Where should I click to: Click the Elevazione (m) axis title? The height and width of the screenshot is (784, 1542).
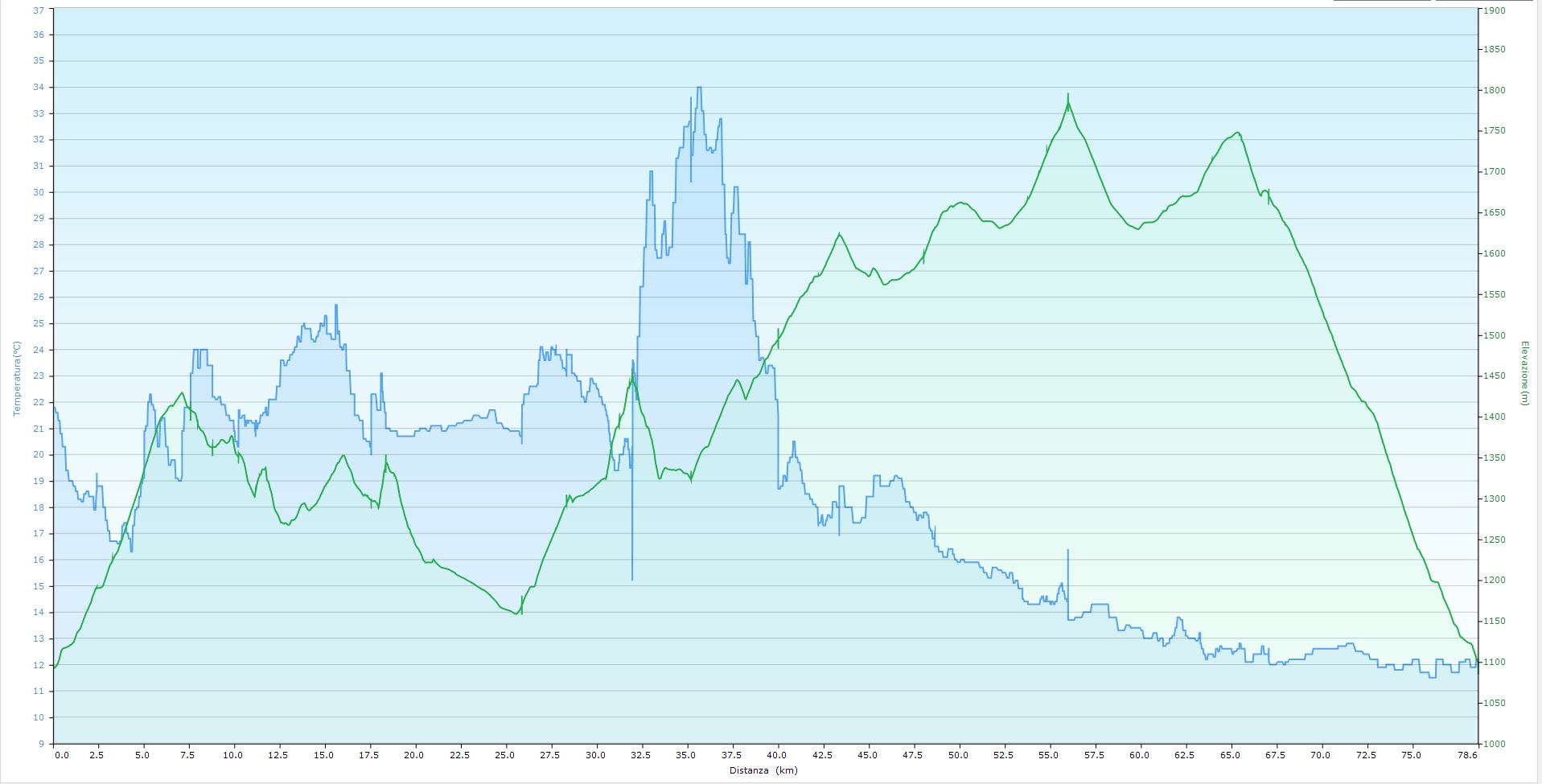pyautogui.click(x=1523, y=373)
